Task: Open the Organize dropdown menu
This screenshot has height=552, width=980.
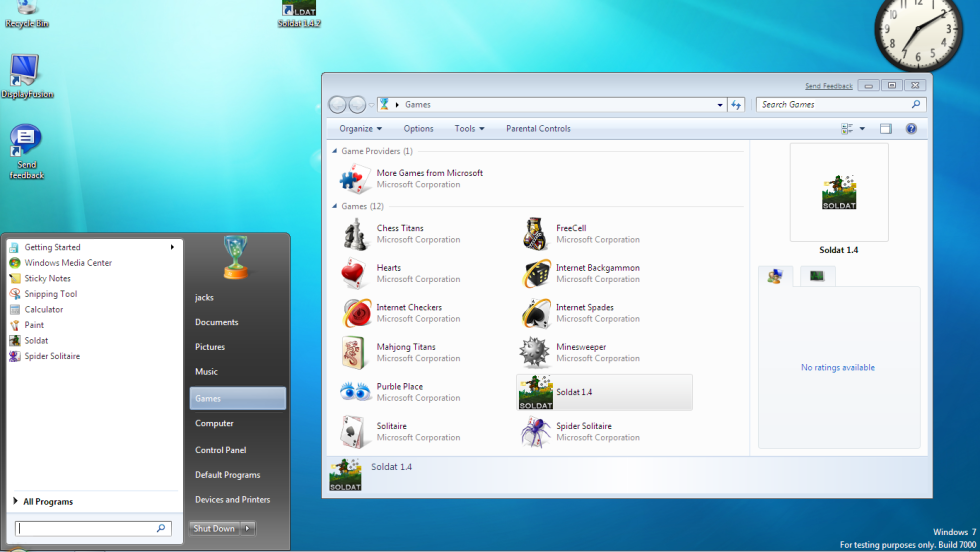Action: pos(361,129)
